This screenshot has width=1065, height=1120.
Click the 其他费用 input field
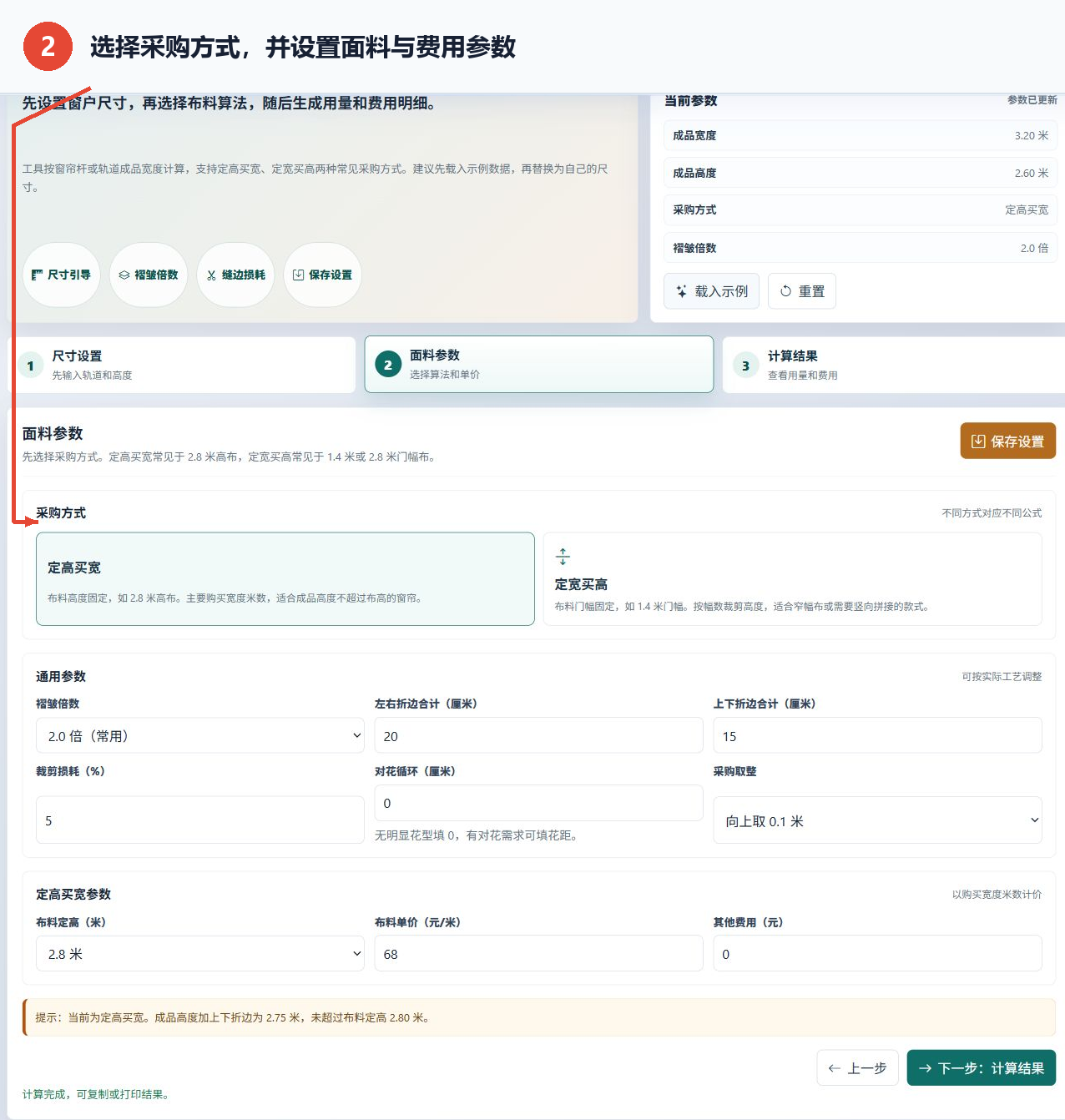tap(878, 953)
